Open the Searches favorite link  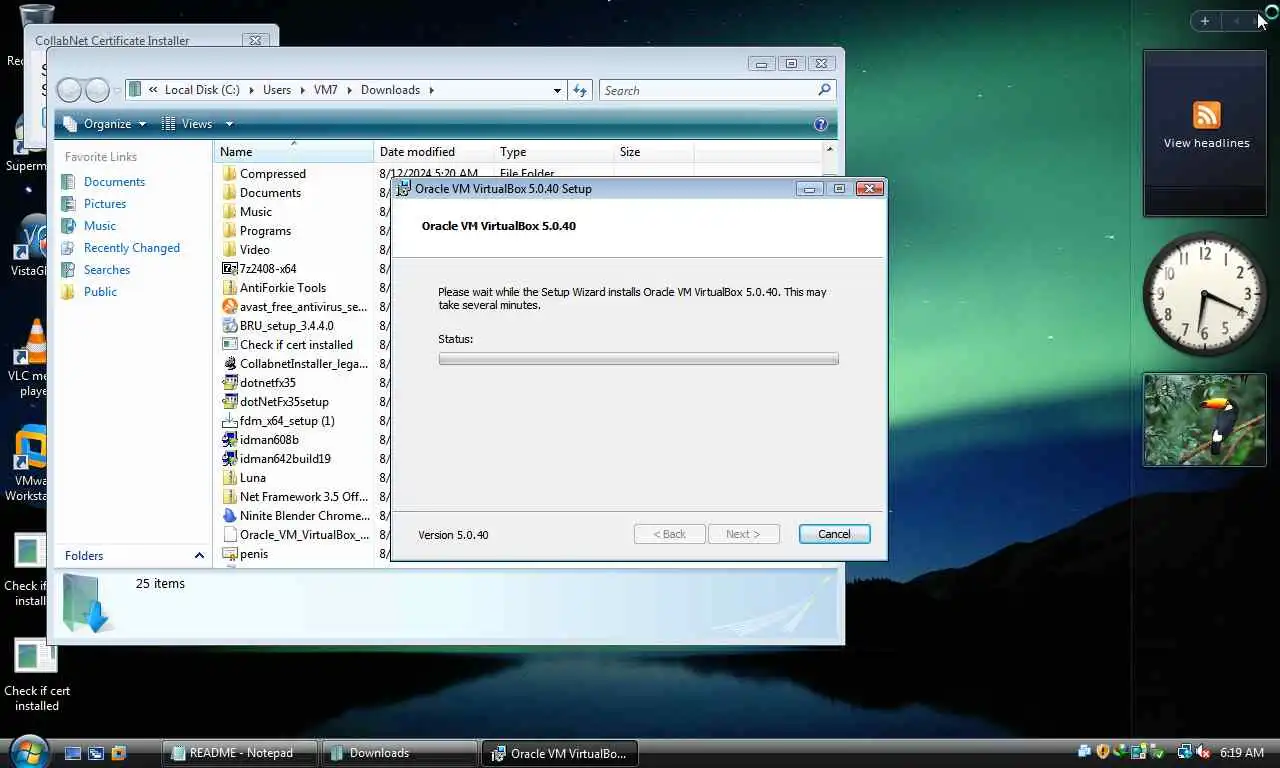107,270
